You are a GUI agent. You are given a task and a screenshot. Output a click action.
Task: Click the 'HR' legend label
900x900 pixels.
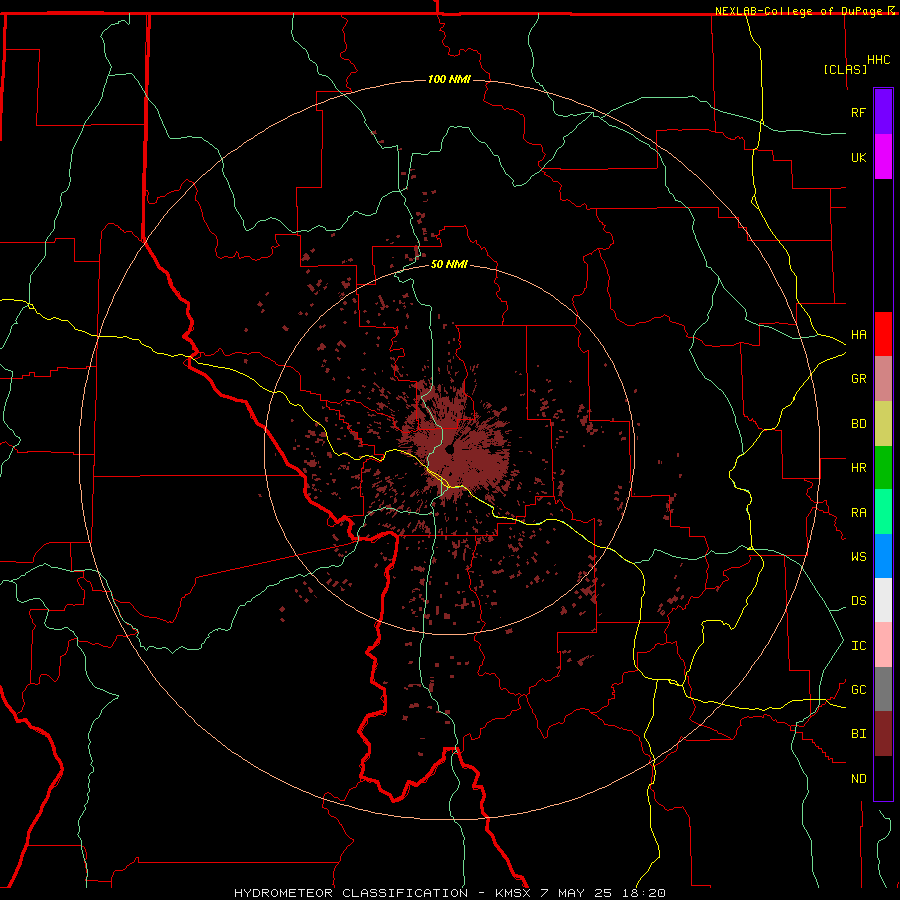point(858,468)
